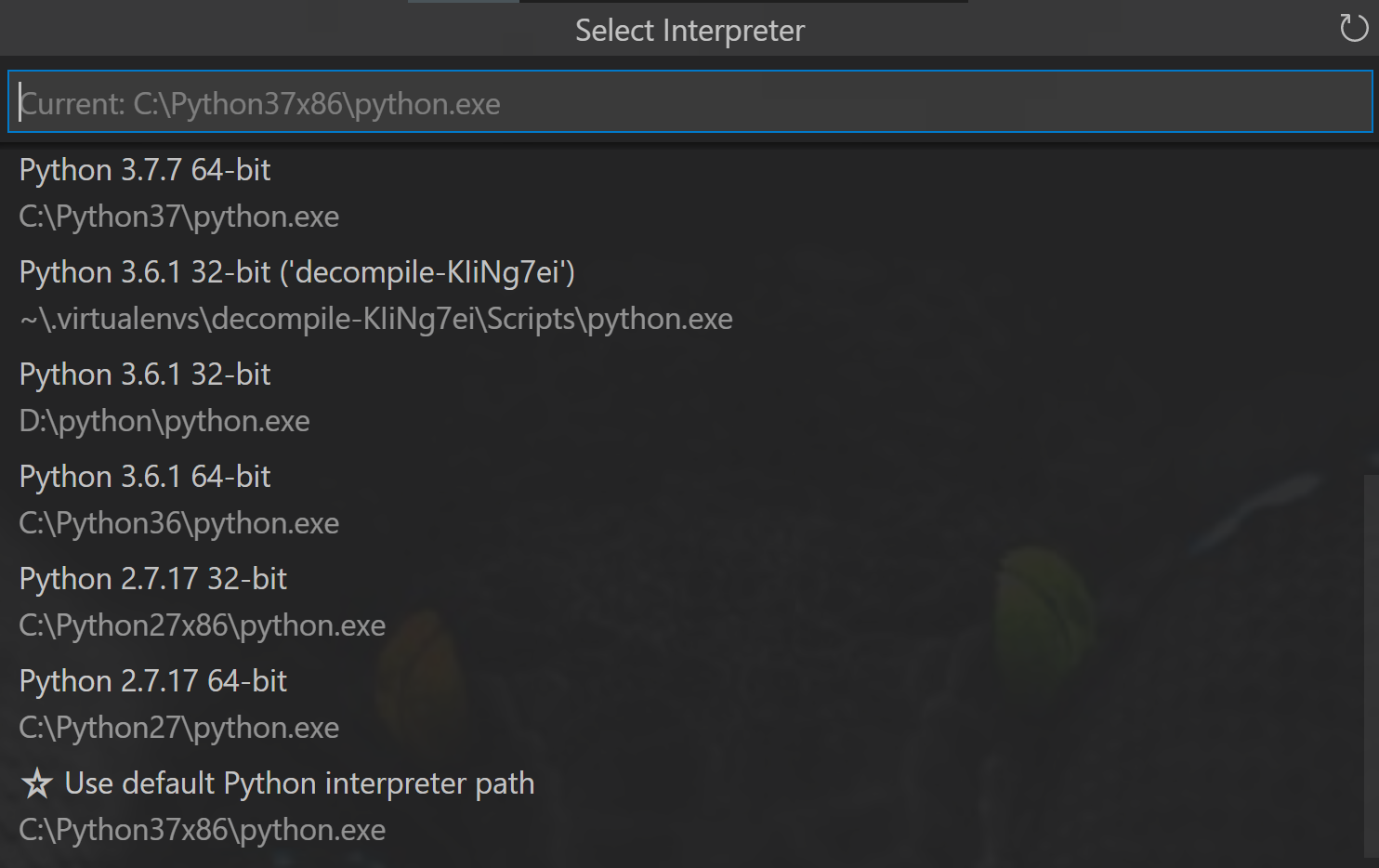1379x868 pixels.
Task: Click path C:\Python37\python.exe
Action: [177, 216]
